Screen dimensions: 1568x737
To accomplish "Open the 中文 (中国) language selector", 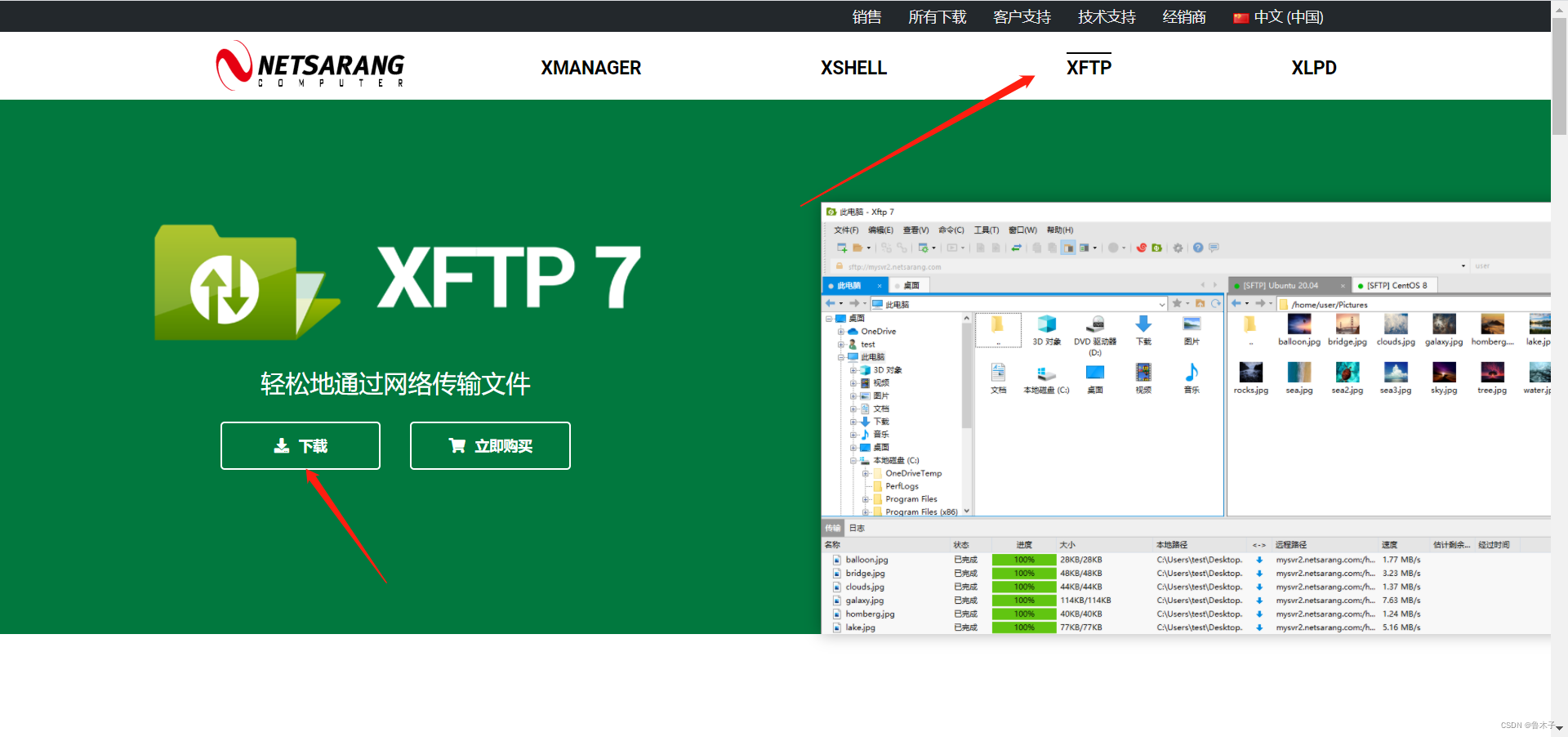I will pyautogui.click(x=1278, y=17).
